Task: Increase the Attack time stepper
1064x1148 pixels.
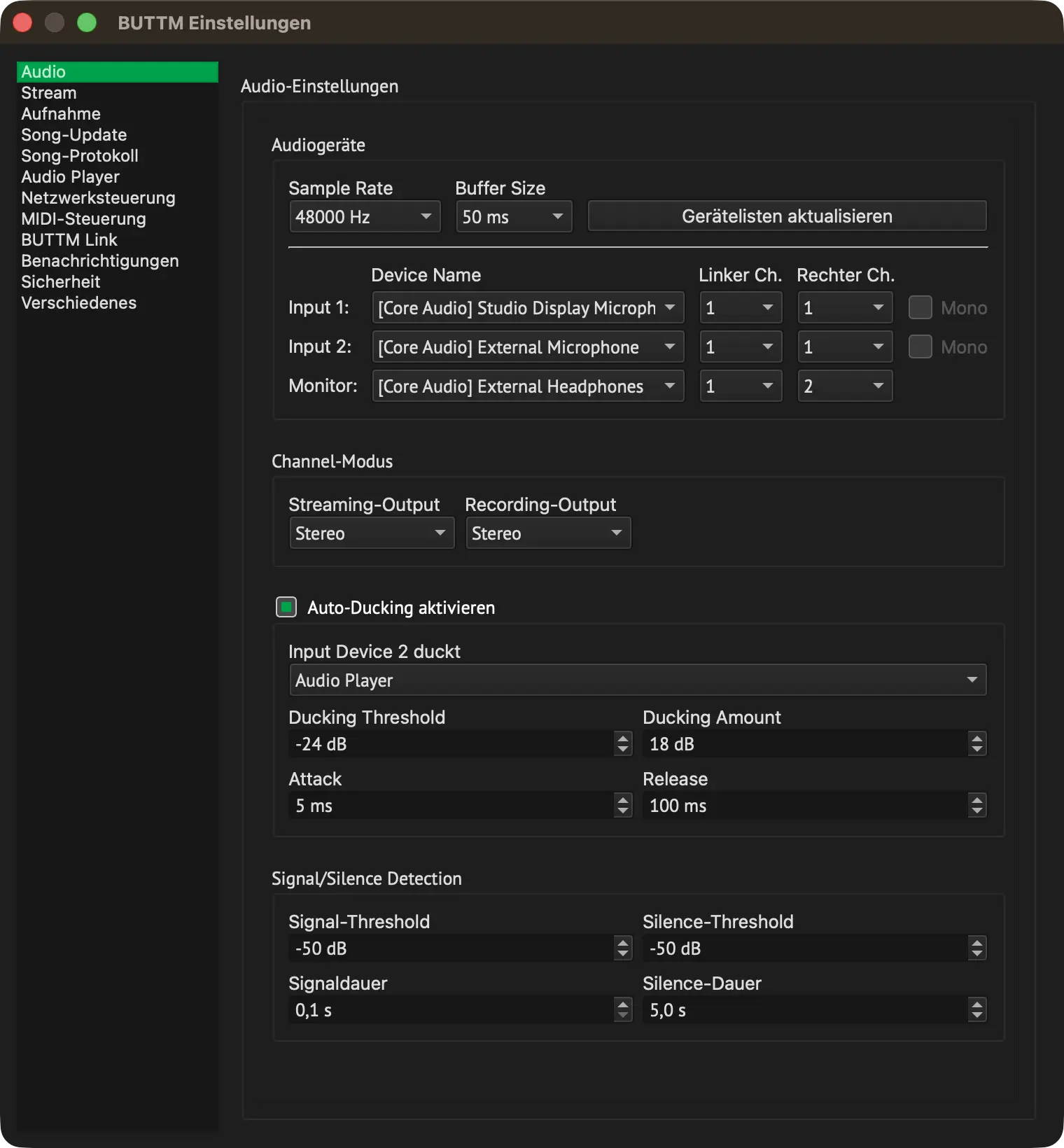Action: (623, 799)
